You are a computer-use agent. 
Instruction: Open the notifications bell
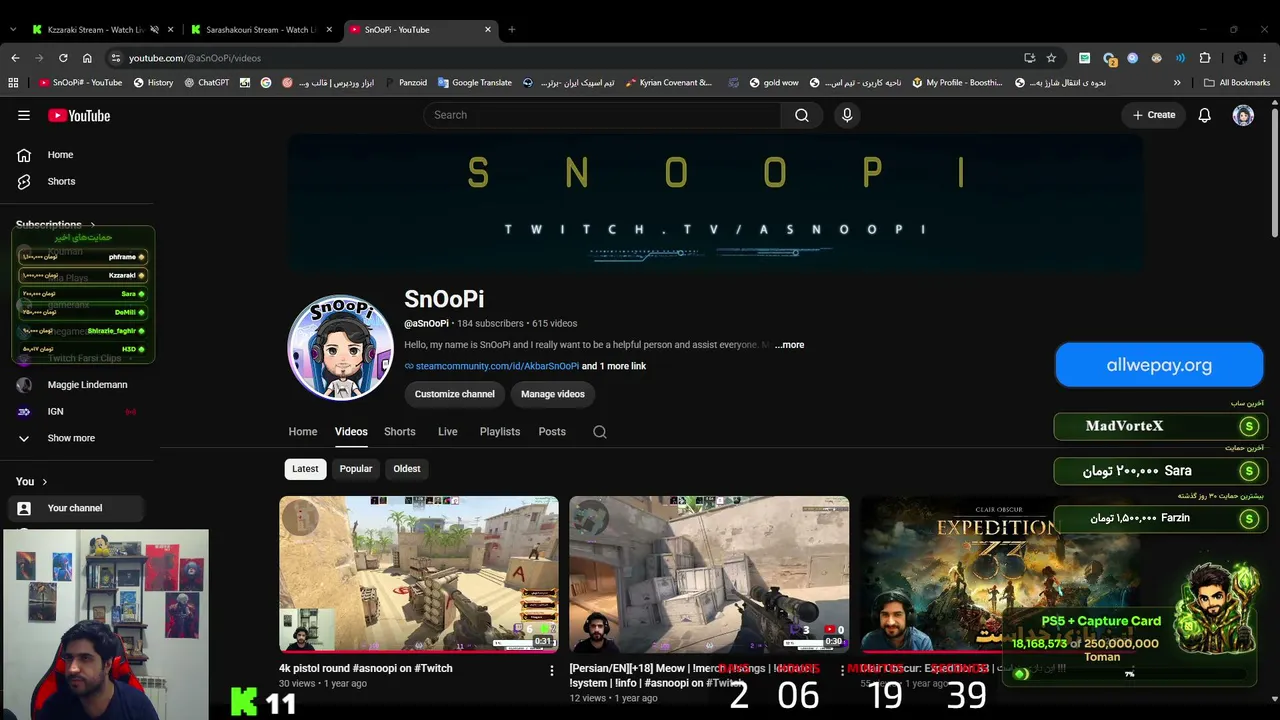pyautogui.click(x=1205, y=115)
